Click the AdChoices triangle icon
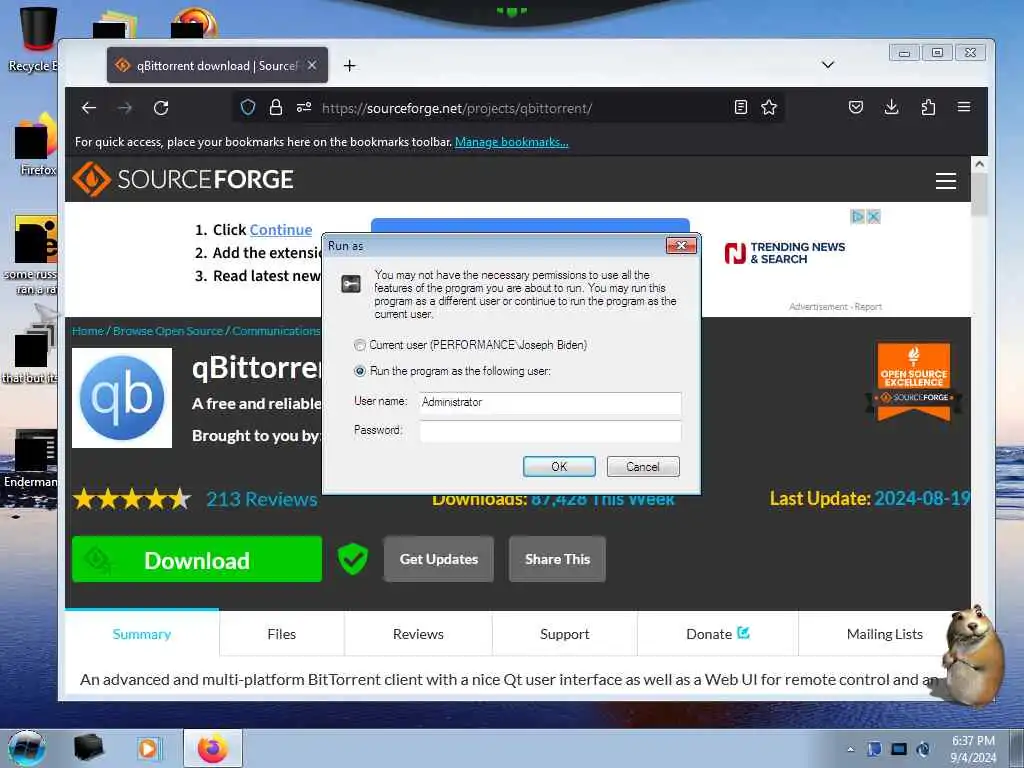This screenshot has height=768, width=1024. tap(857, 216)
